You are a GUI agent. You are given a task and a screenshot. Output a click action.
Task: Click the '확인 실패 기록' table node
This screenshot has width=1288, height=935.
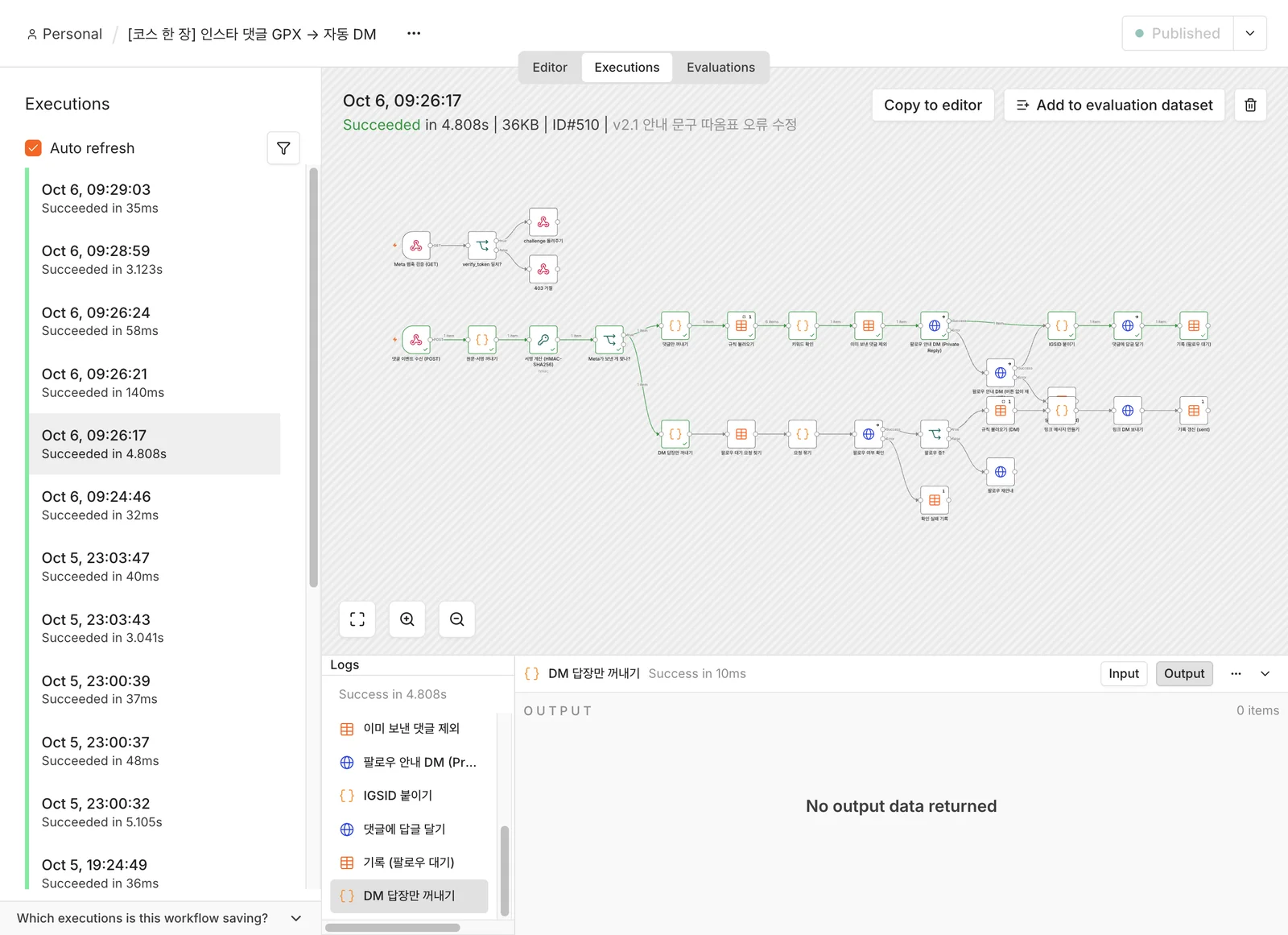(x=935, y=500)
